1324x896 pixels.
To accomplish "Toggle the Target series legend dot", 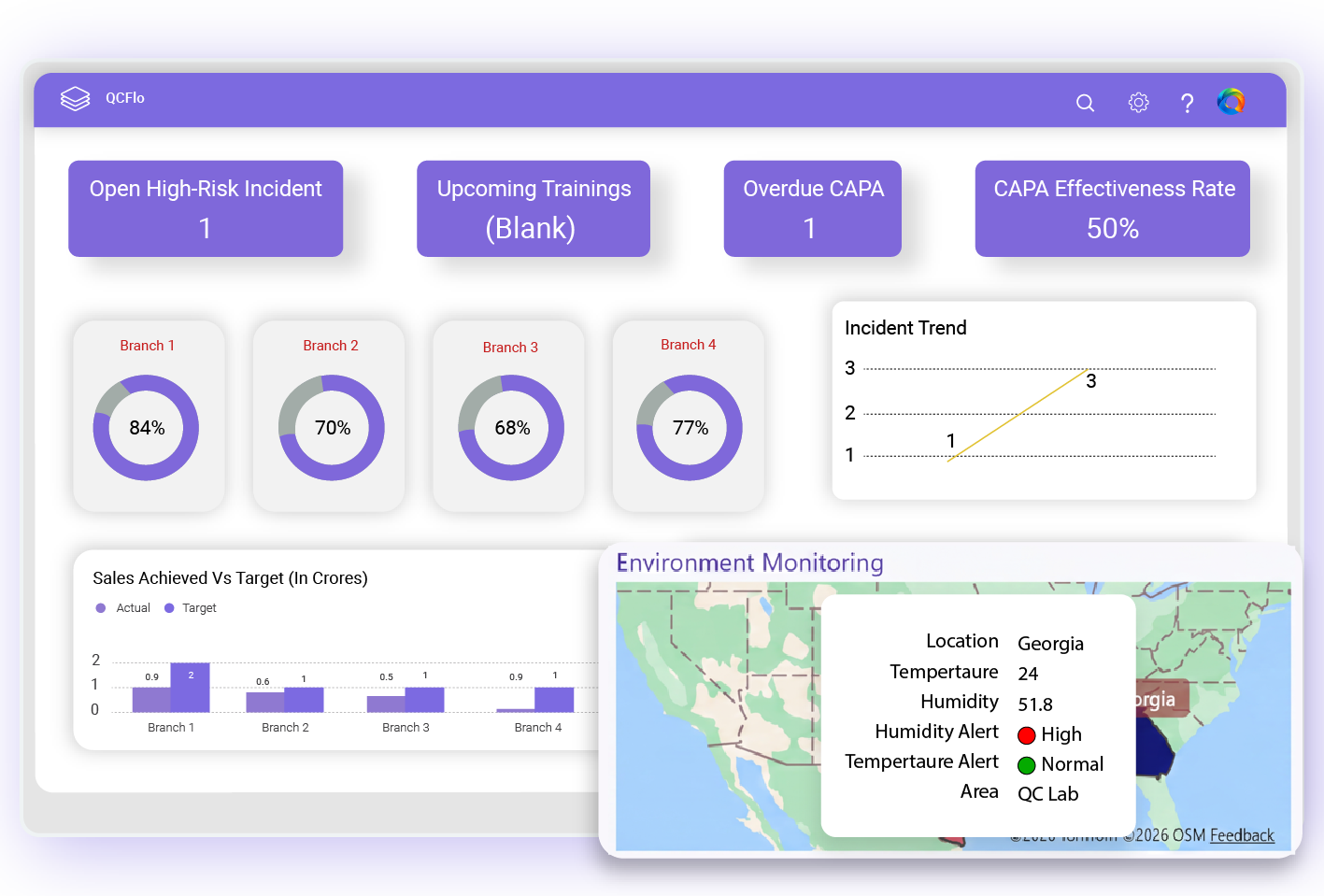I will [x=169, y=608].
